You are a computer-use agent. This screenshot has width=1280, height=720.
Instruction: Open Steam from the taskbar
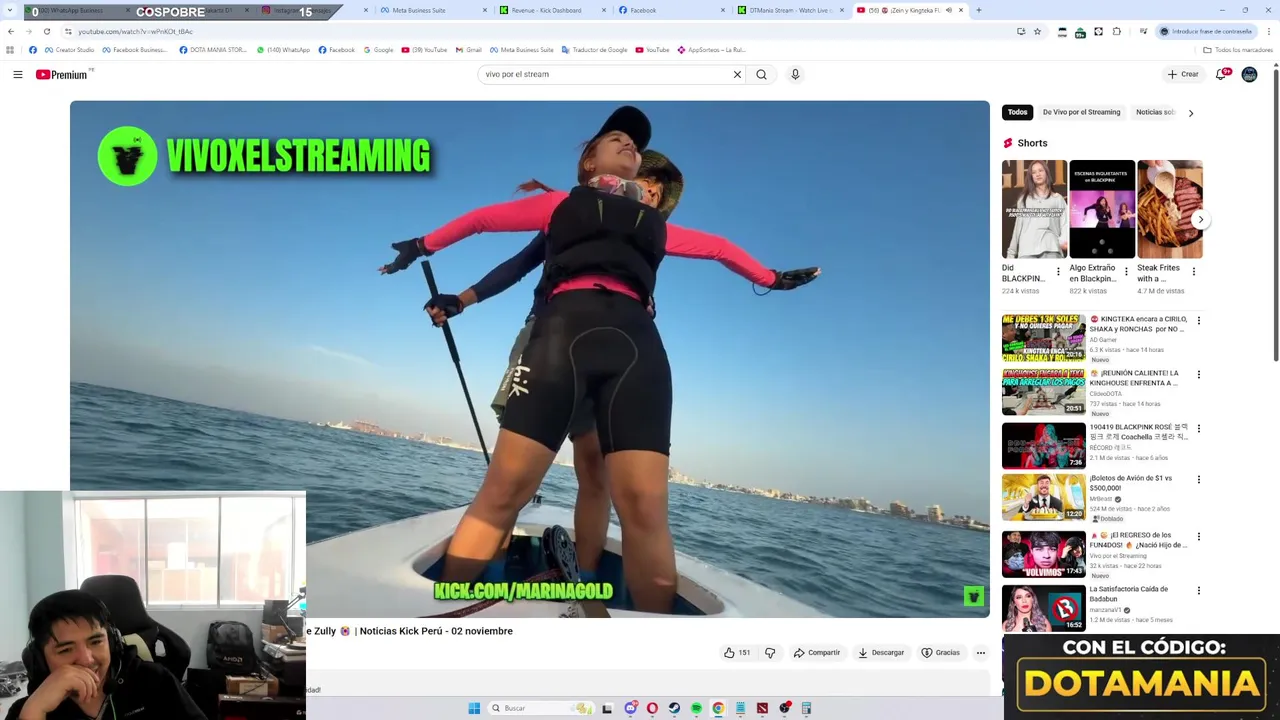point(674,708)
